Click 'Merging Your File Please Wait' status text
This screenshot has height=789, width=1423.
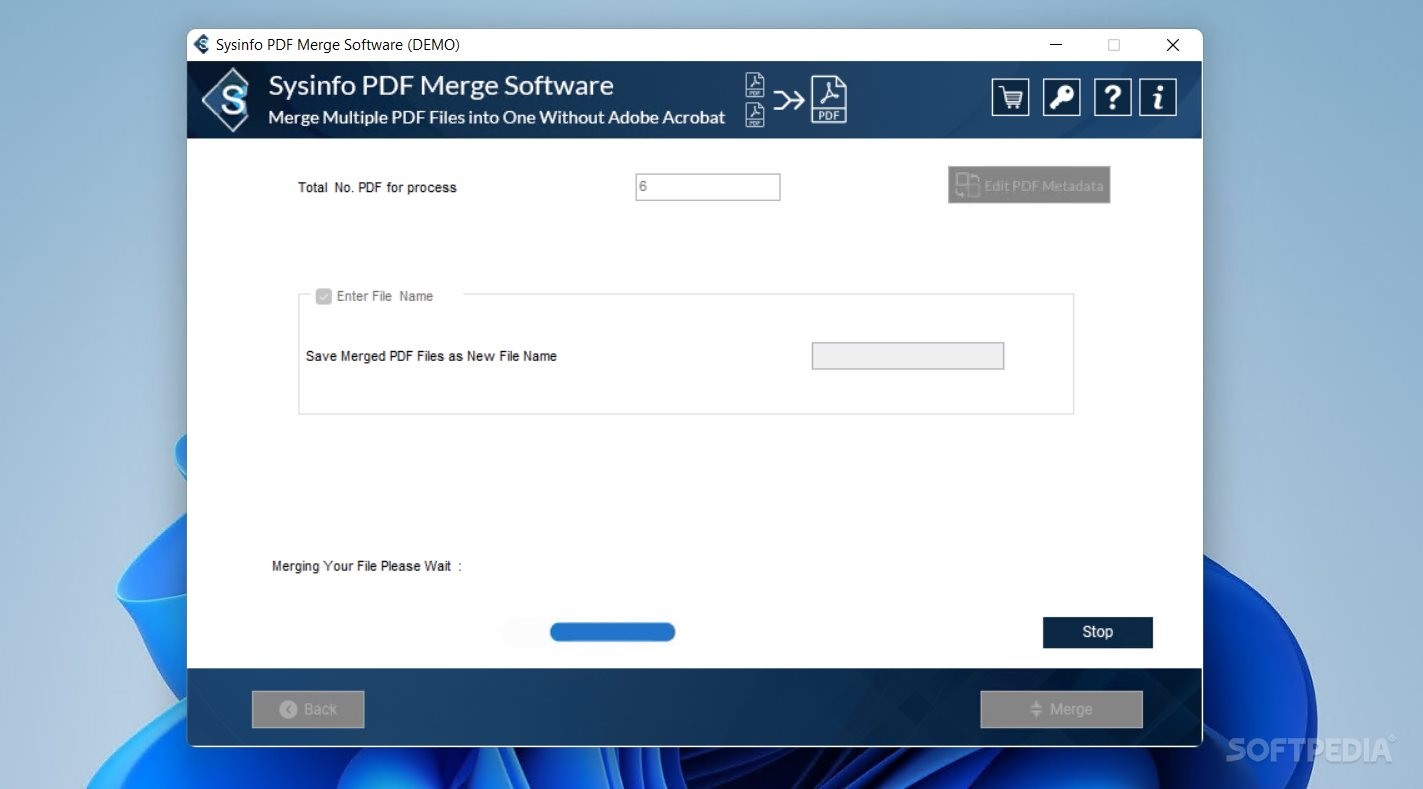pyautogui.click(x=367, y=566)
